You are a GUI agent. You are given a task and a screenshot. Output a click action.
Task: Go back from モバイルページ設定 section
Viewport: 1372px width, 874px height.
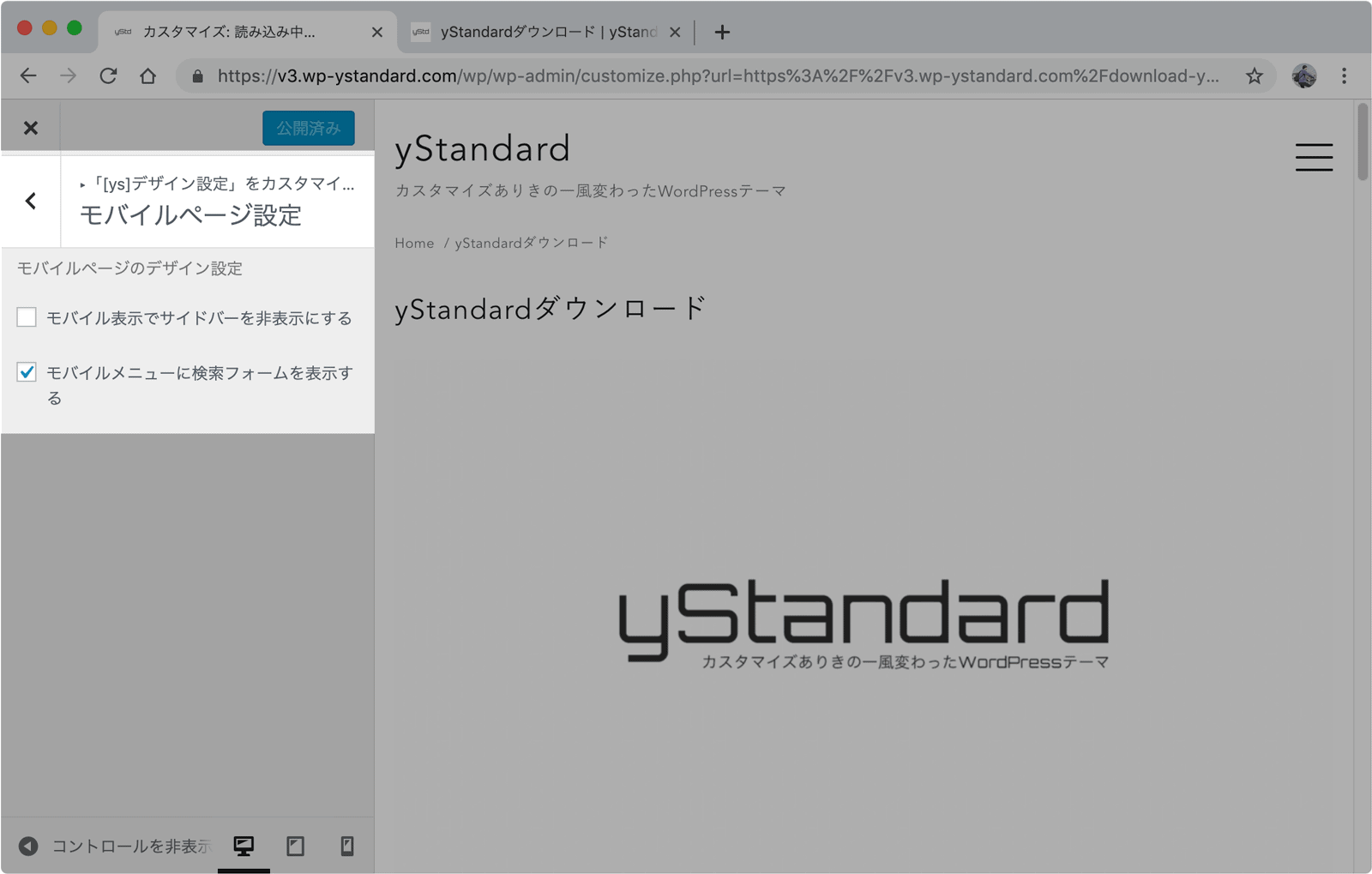31,202
